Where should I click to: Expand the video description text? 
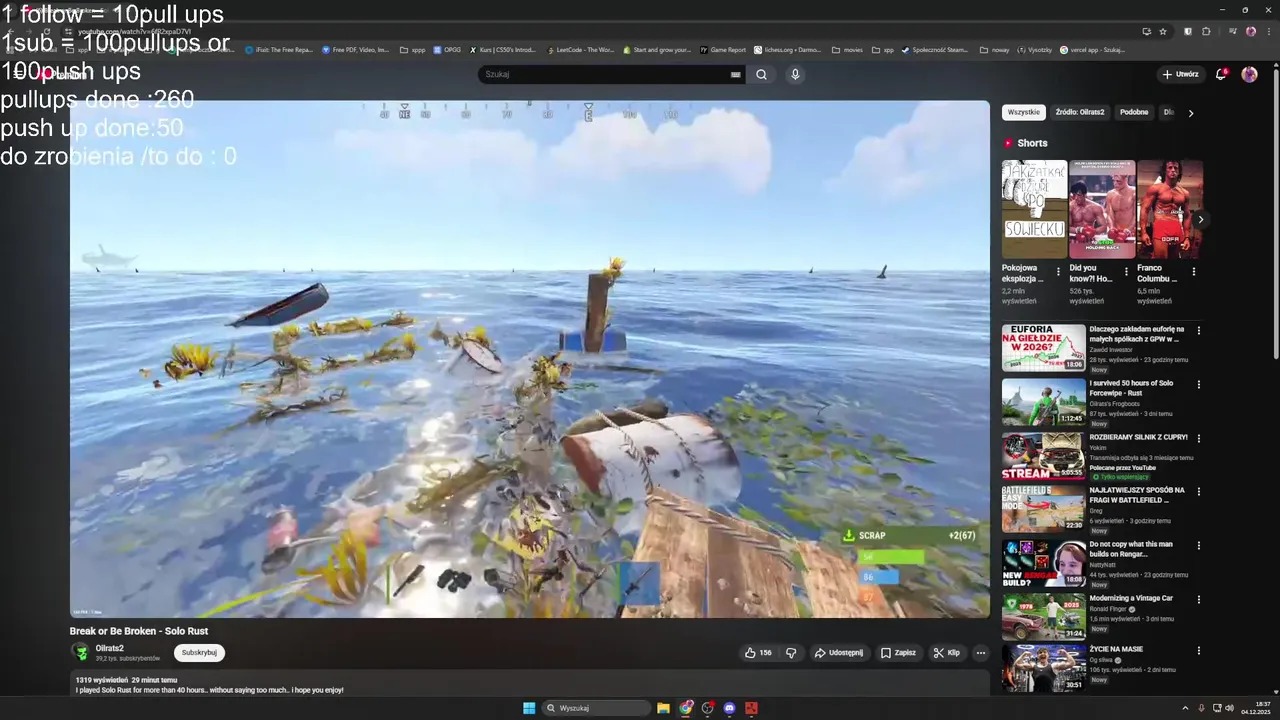(x=529, y=685)
